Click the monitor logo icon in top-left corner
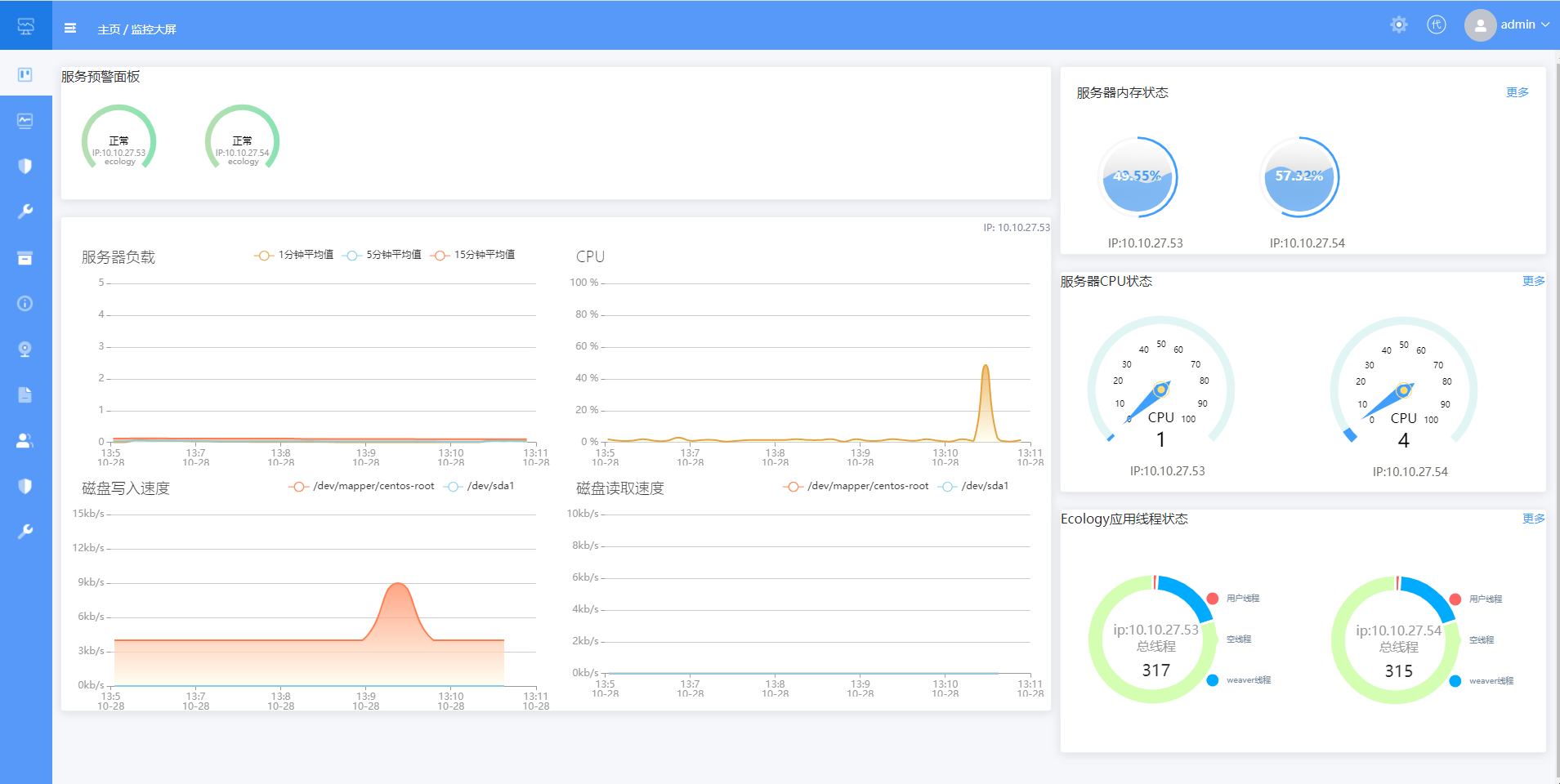This screenshot has width=1560, height=784. pyautogui.click(x=26, y=26)
